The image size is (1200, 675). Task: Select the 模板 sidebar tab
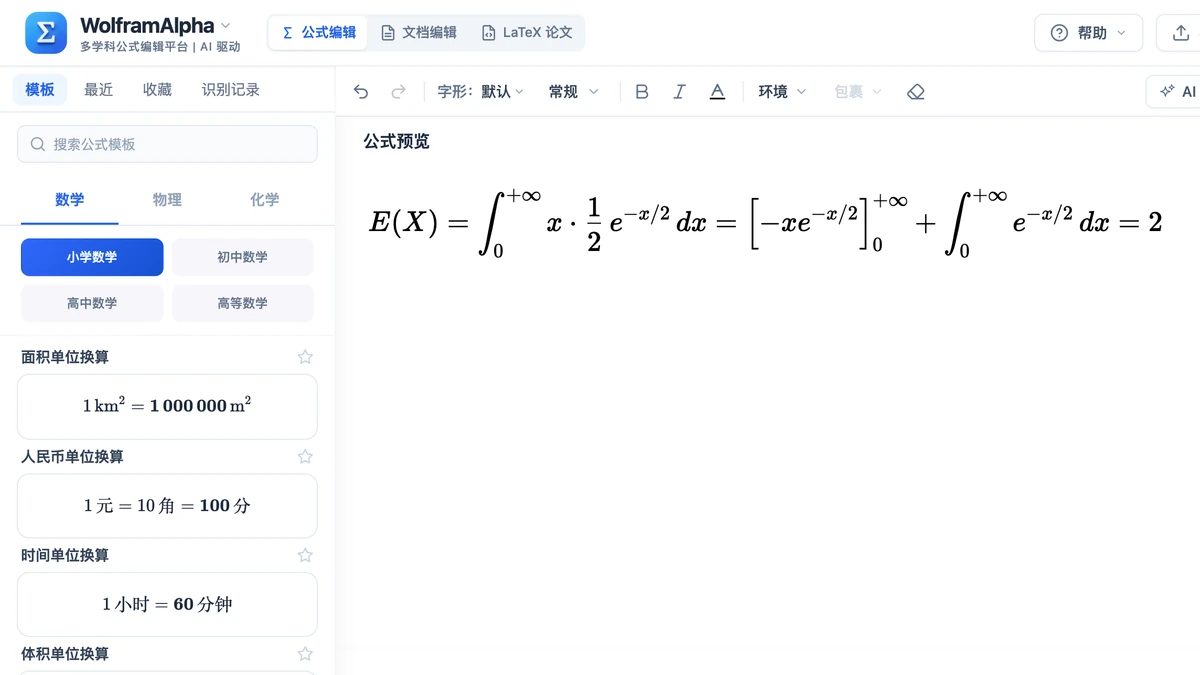click(x=40, y=89)
